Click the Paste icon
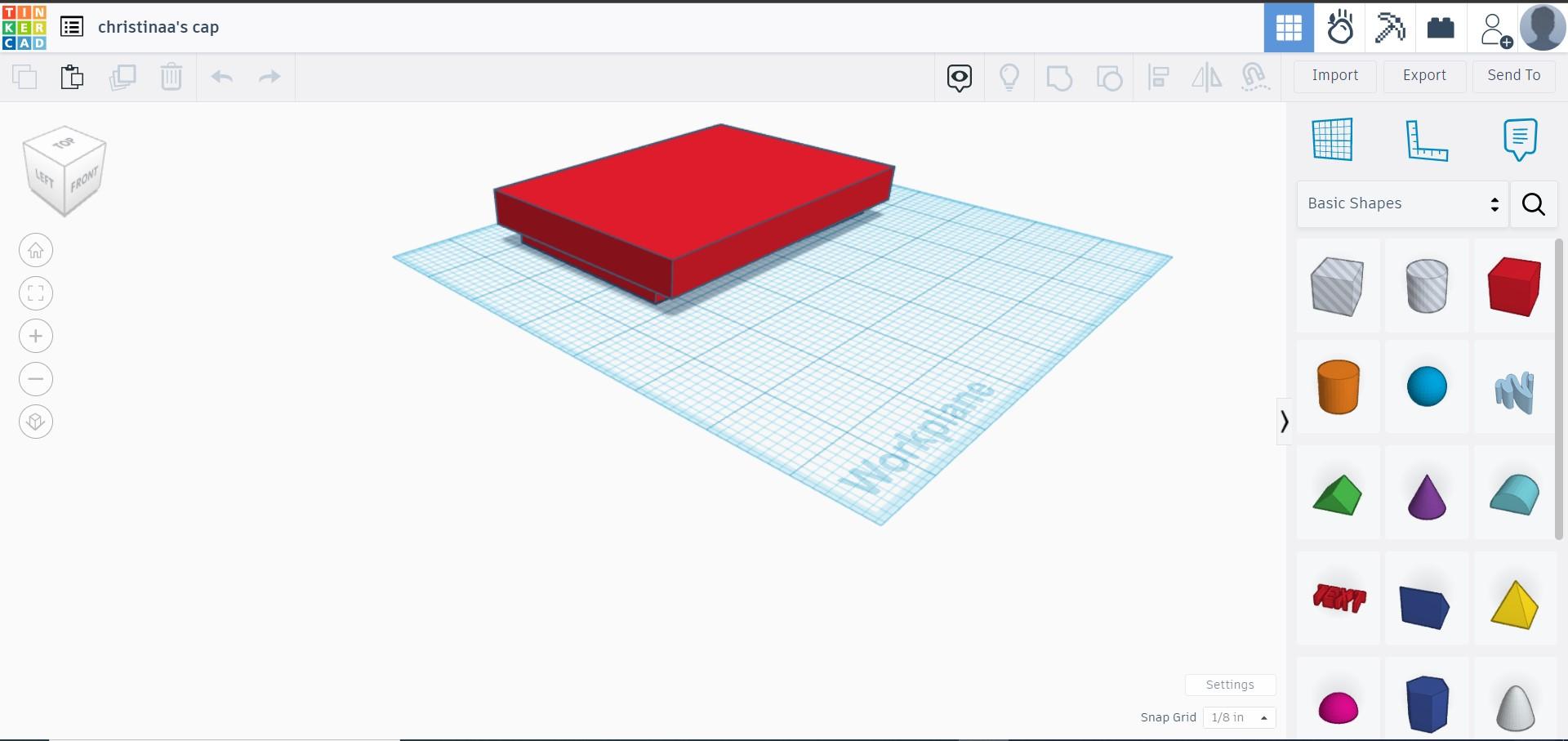Screen dimensions: 1568x741 click(x=72, y=77)
